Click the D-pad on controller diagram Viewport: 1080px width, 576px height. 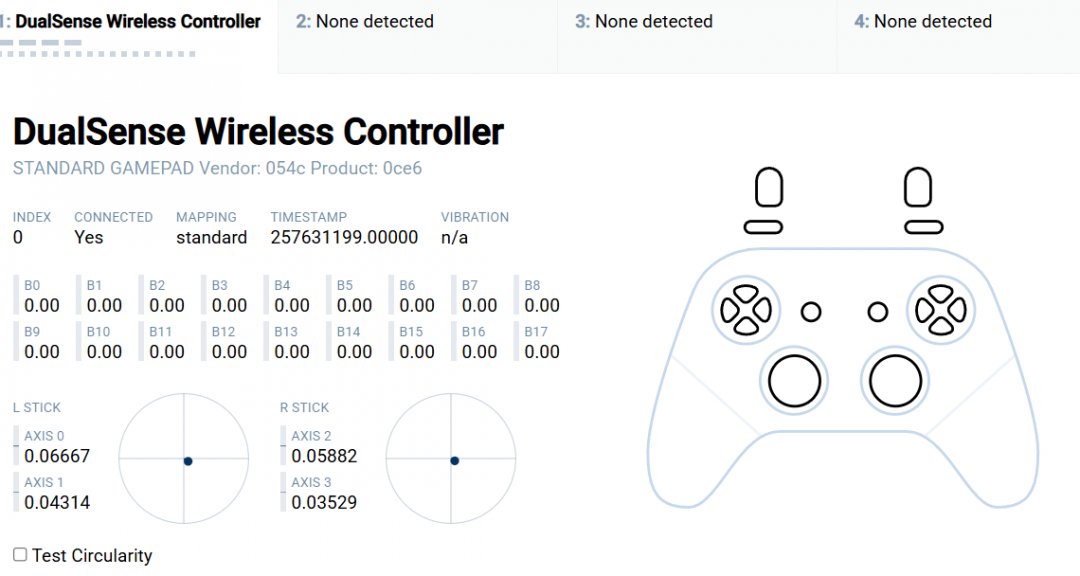click(746, 310)
